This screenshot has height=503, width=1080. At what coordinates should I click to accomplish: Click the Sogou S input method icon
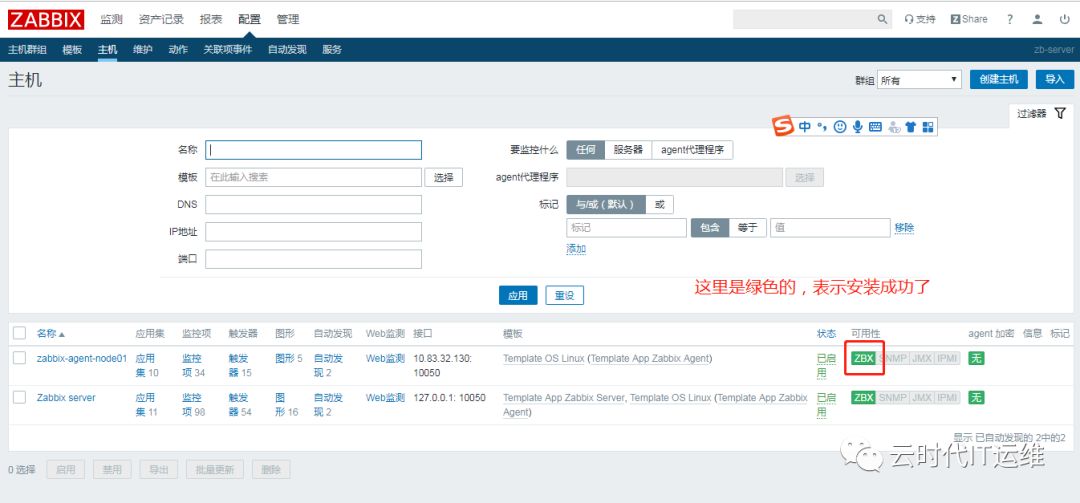tap(782, 126)
